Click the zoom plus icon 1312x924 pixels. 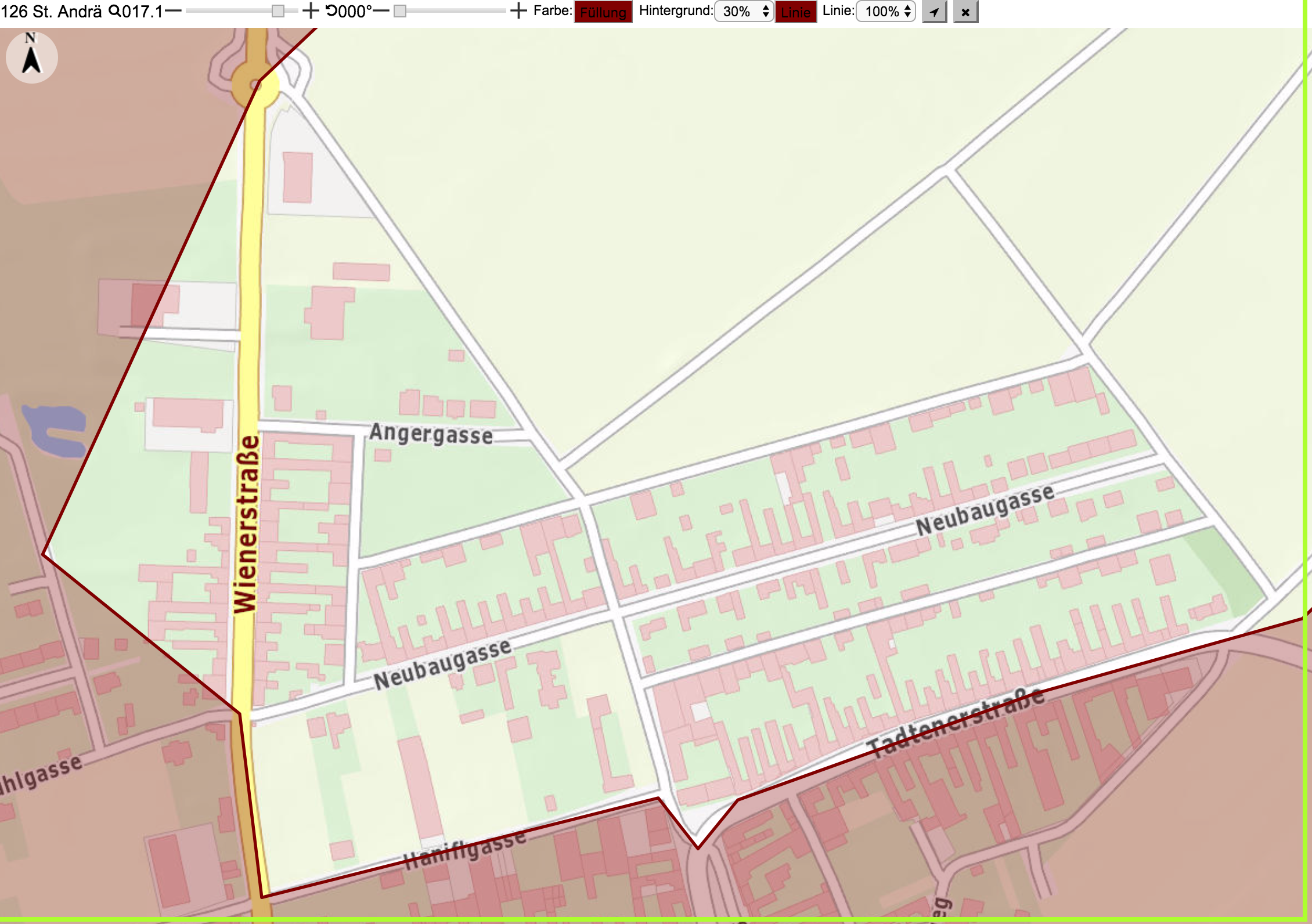click(311, 11)
